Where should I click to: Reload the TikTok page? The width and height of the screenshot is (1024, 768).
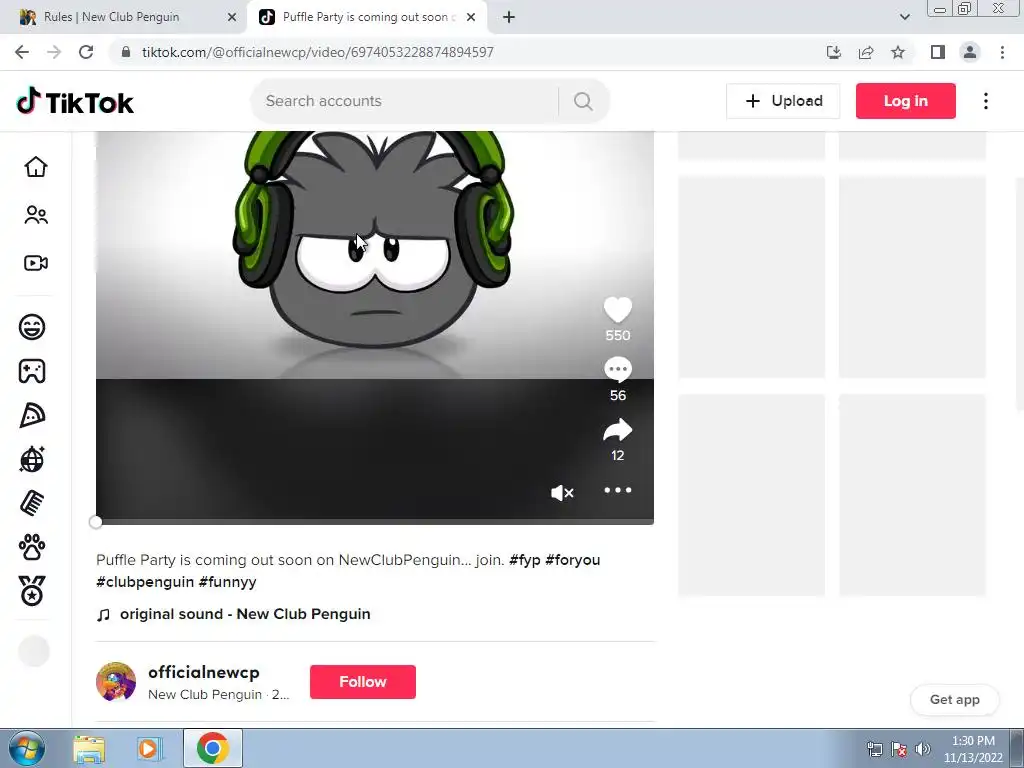tap(86, 52)
